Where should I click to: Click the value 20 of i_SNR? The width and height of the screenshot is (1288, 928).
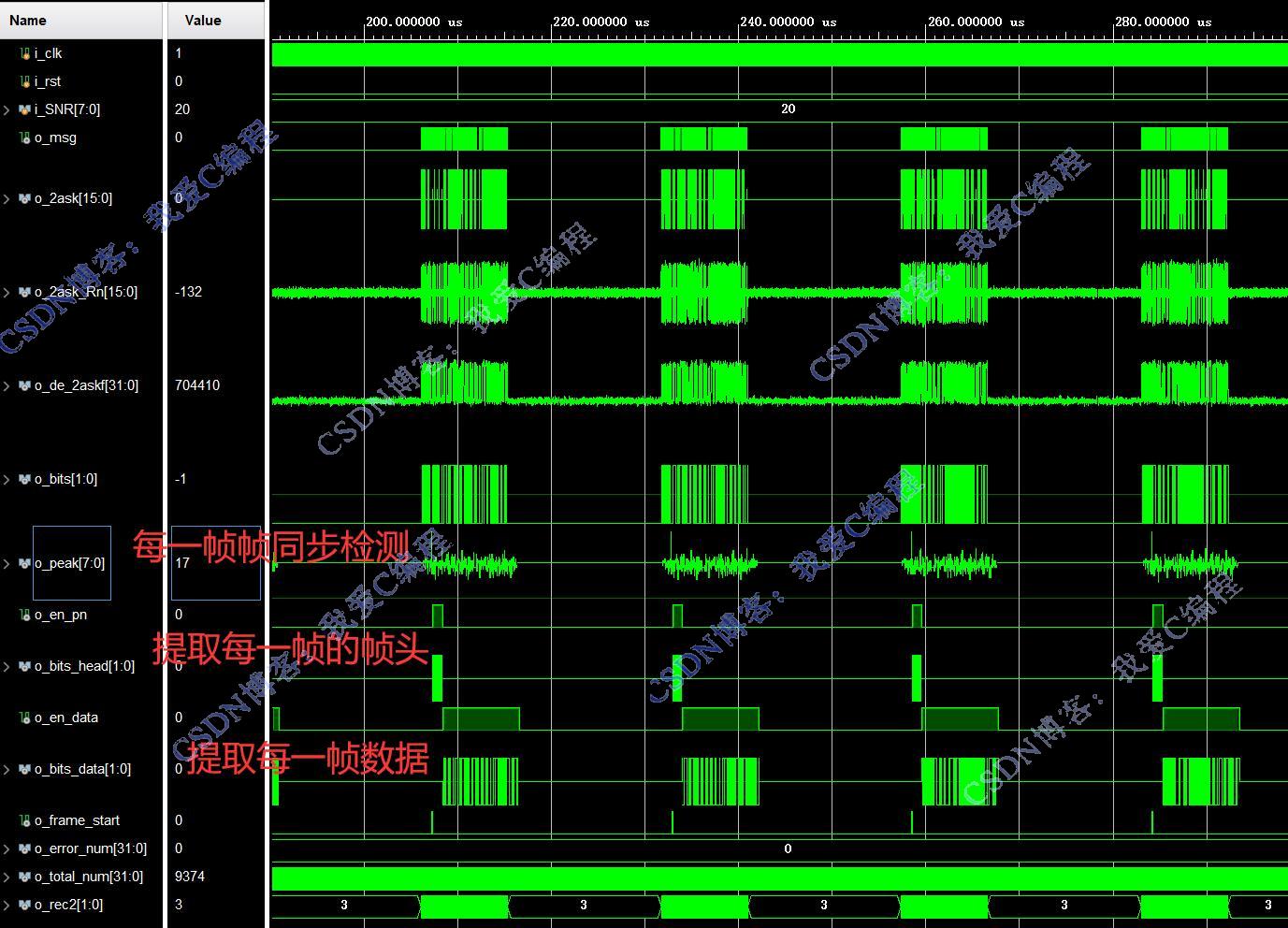182,109
